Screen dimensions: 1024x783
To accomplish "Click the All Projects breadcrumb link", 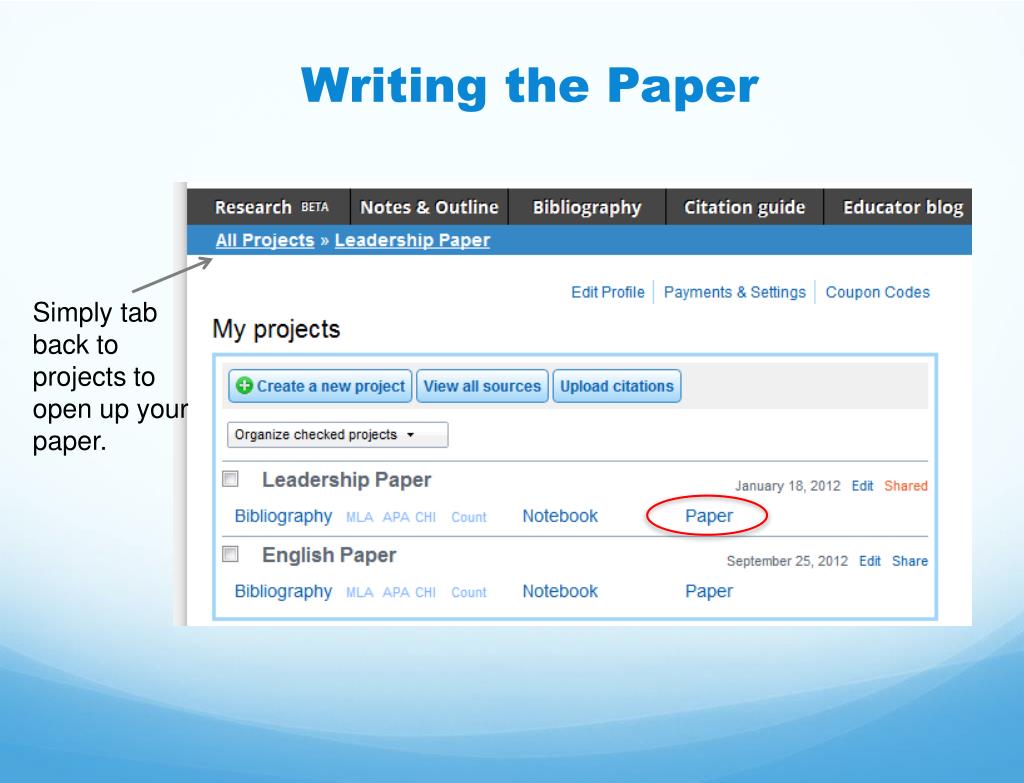I will pos(265,240).
